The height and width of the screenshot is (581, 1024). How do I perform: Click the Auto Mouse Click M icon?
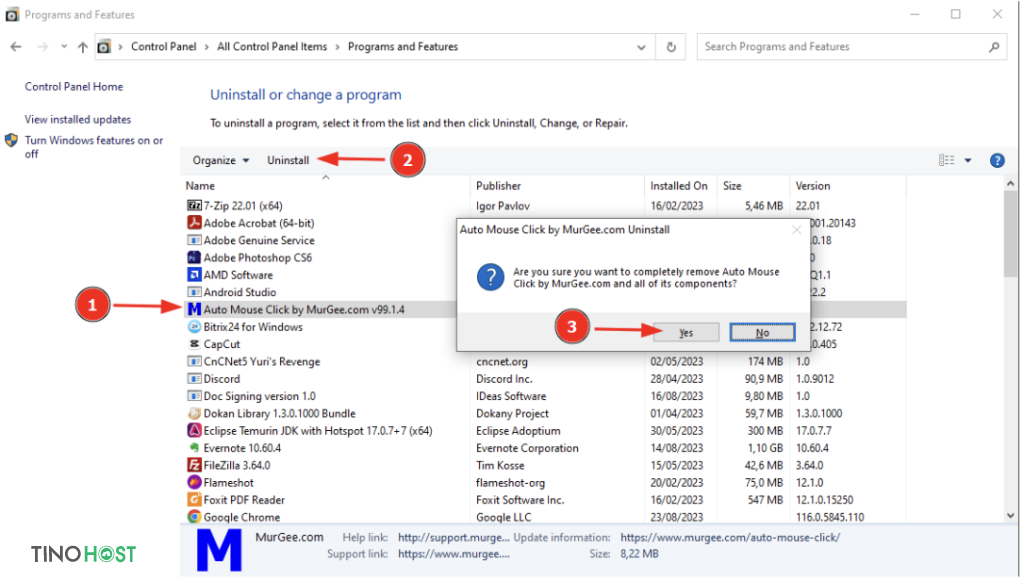194,309
